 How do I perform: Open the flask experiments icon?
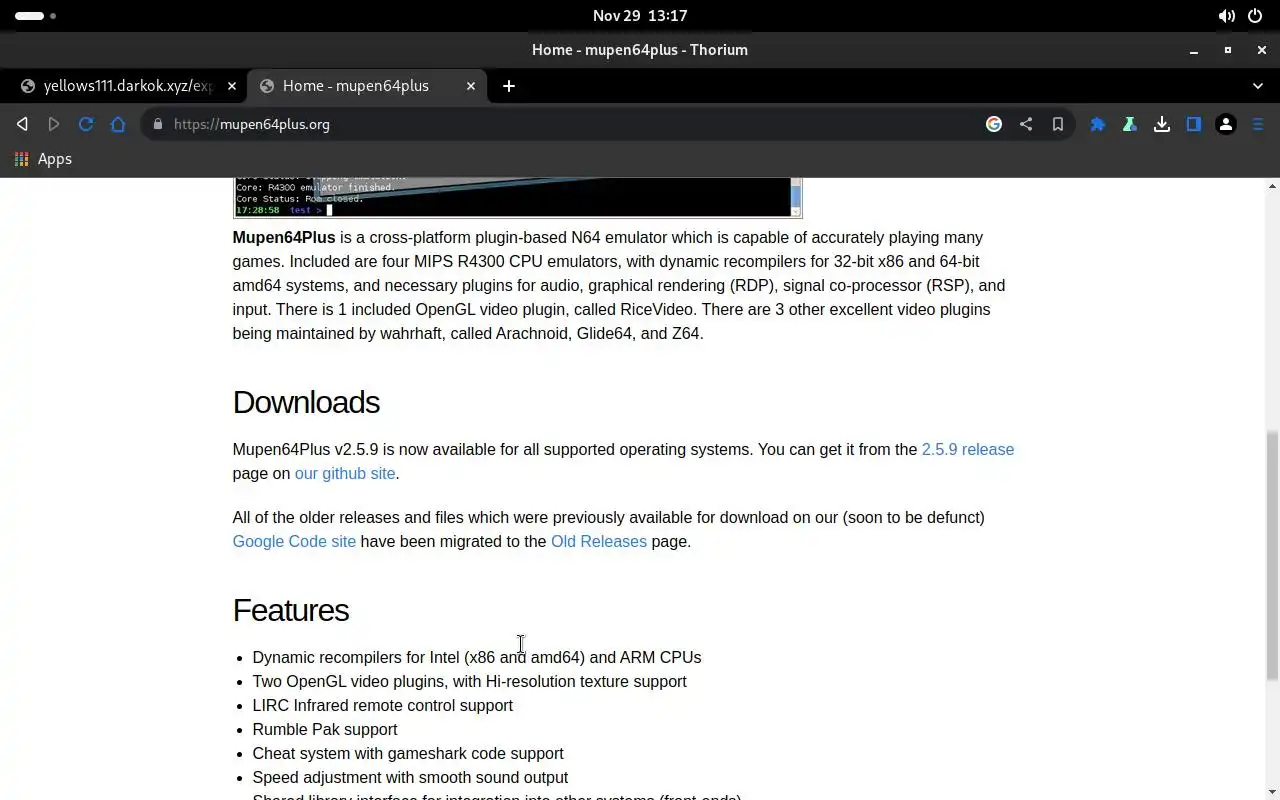click(1130, 124)
